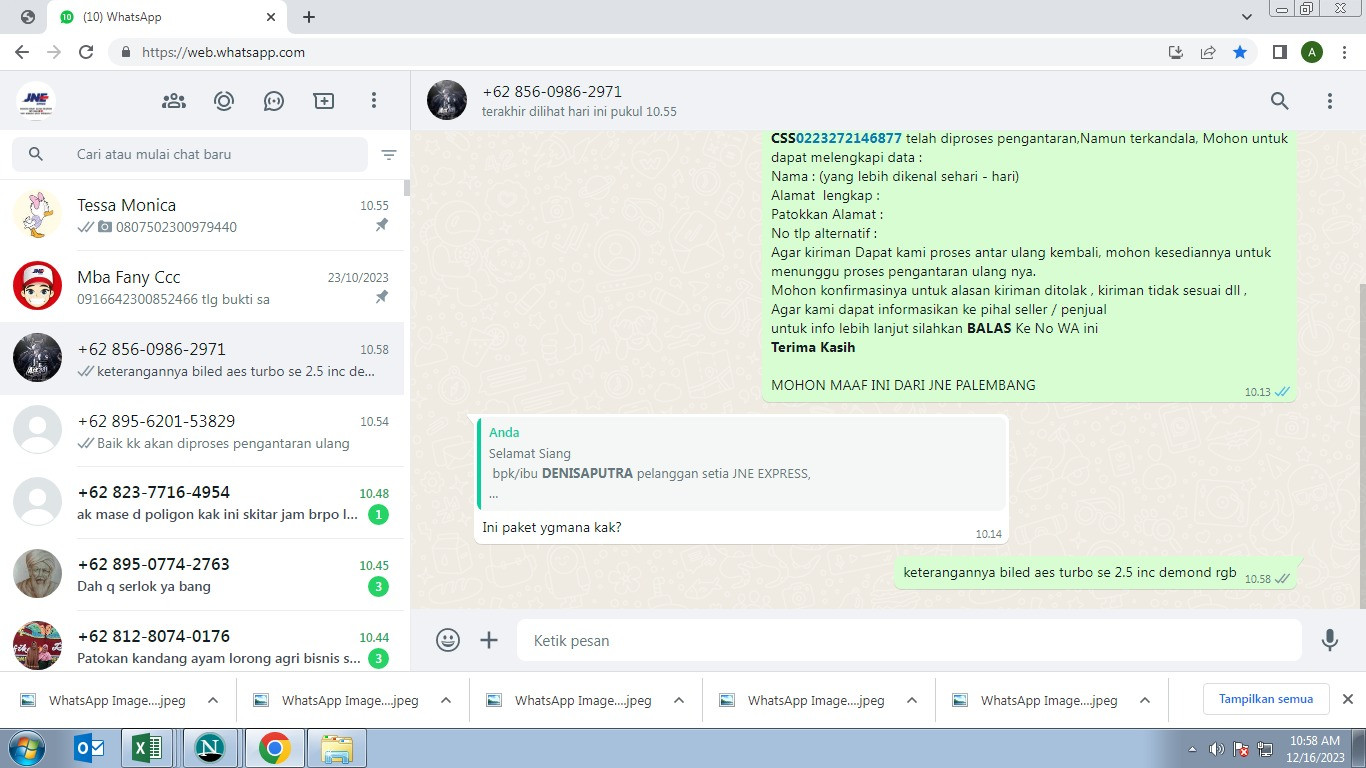Viewport: 1366px width, 768px height.
Task: Open the Chrome three-dot menu
Action: (1344, 52)
